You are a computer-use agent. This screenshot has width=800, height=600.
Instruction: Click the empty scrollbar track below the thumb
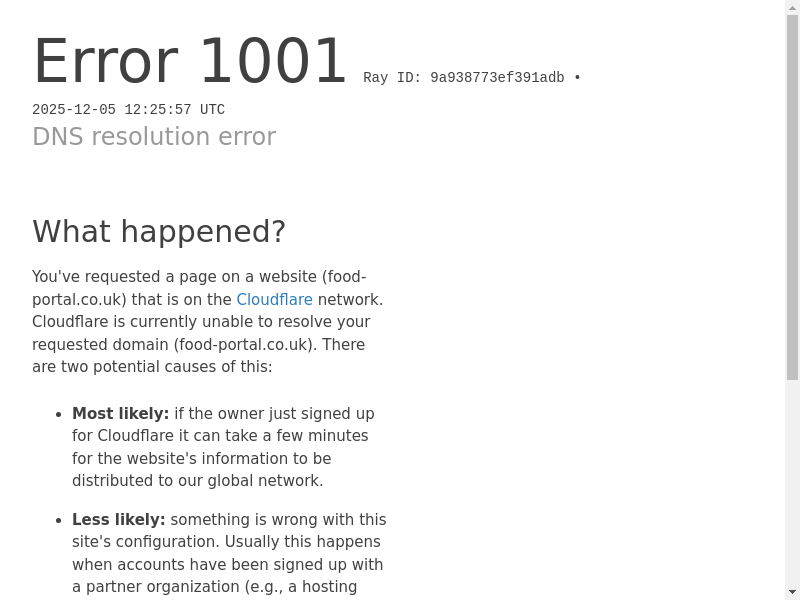(792, 482)
